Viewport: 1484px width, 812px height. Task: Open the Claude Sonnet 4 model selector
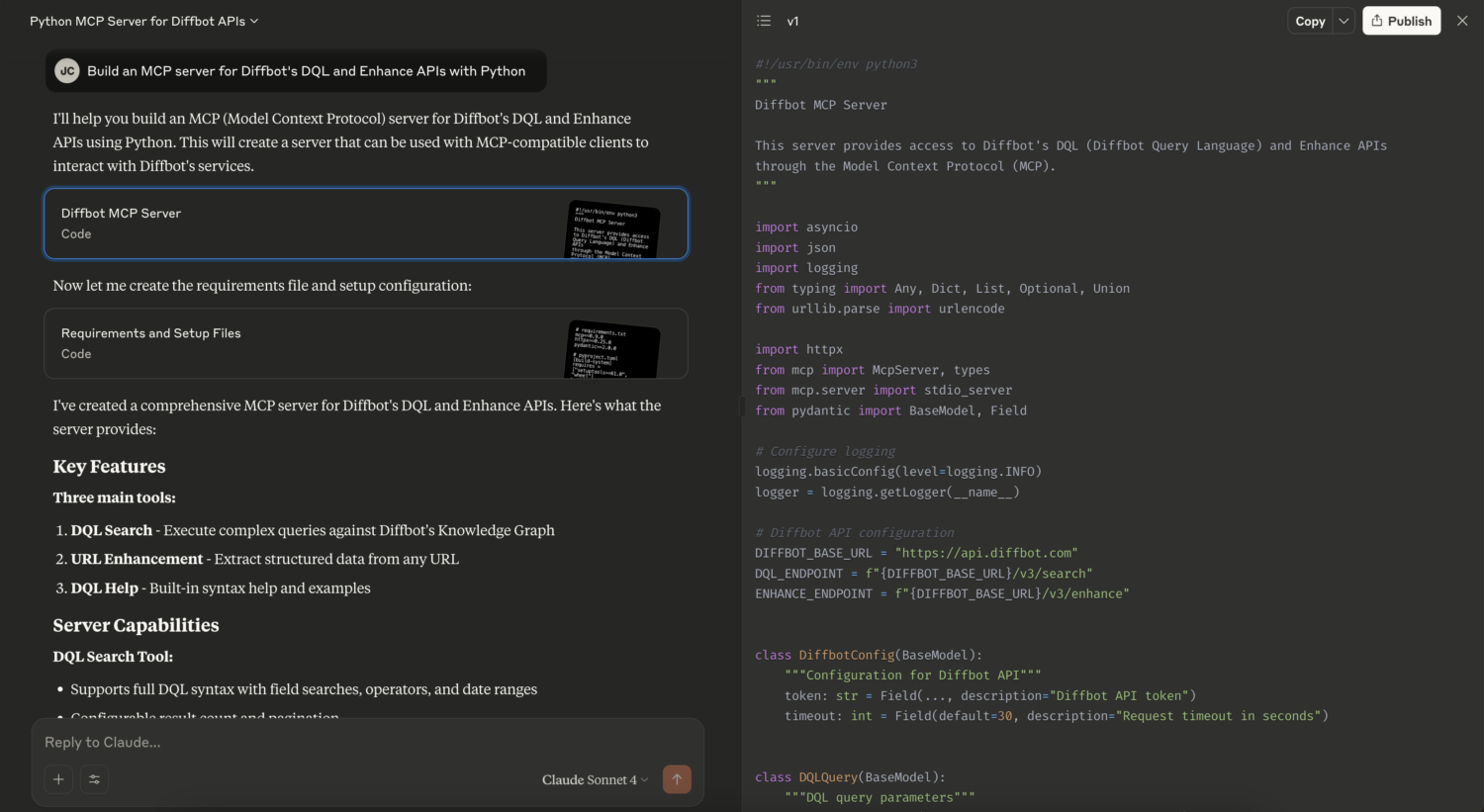(595, 779)
